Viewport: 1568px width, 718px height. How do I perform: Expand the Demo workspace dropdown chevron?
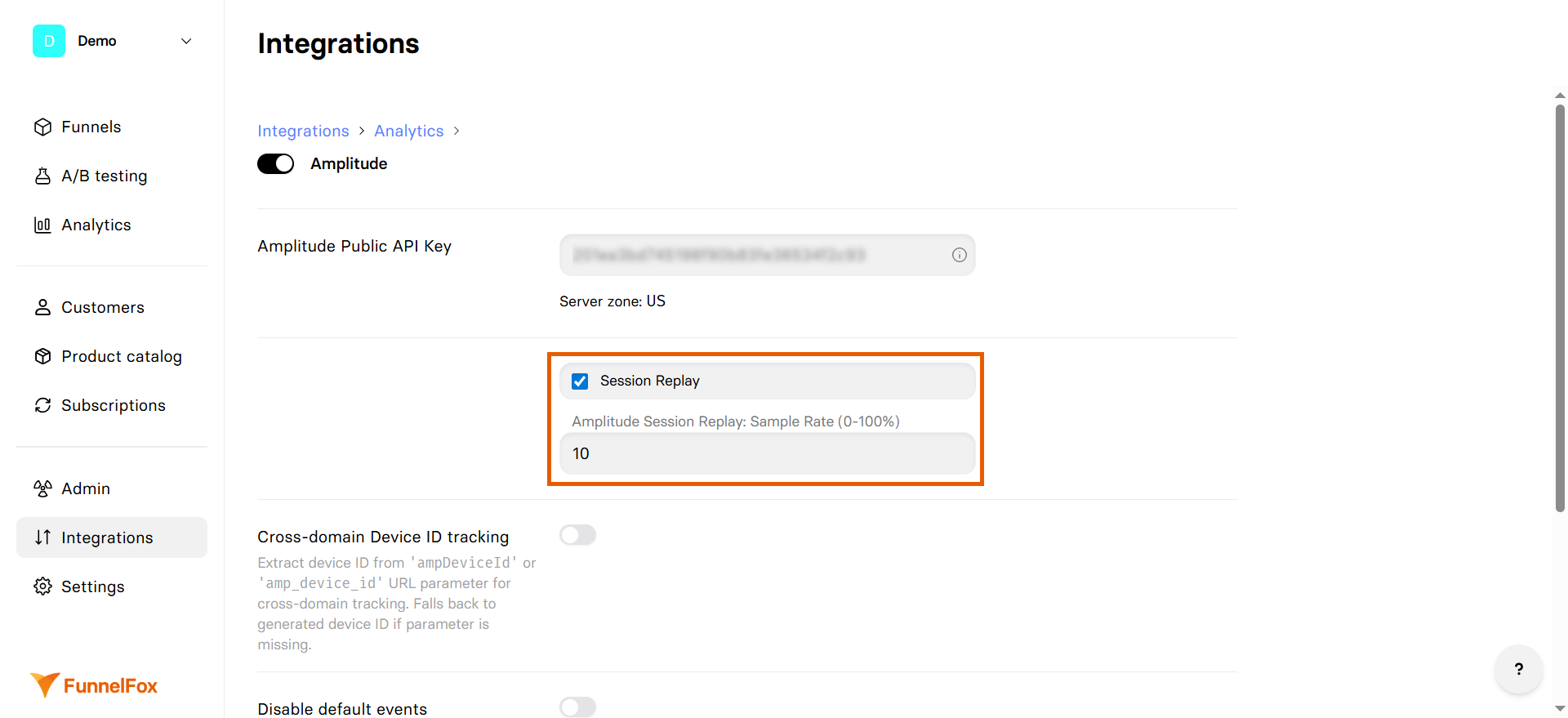click(186, 41)
